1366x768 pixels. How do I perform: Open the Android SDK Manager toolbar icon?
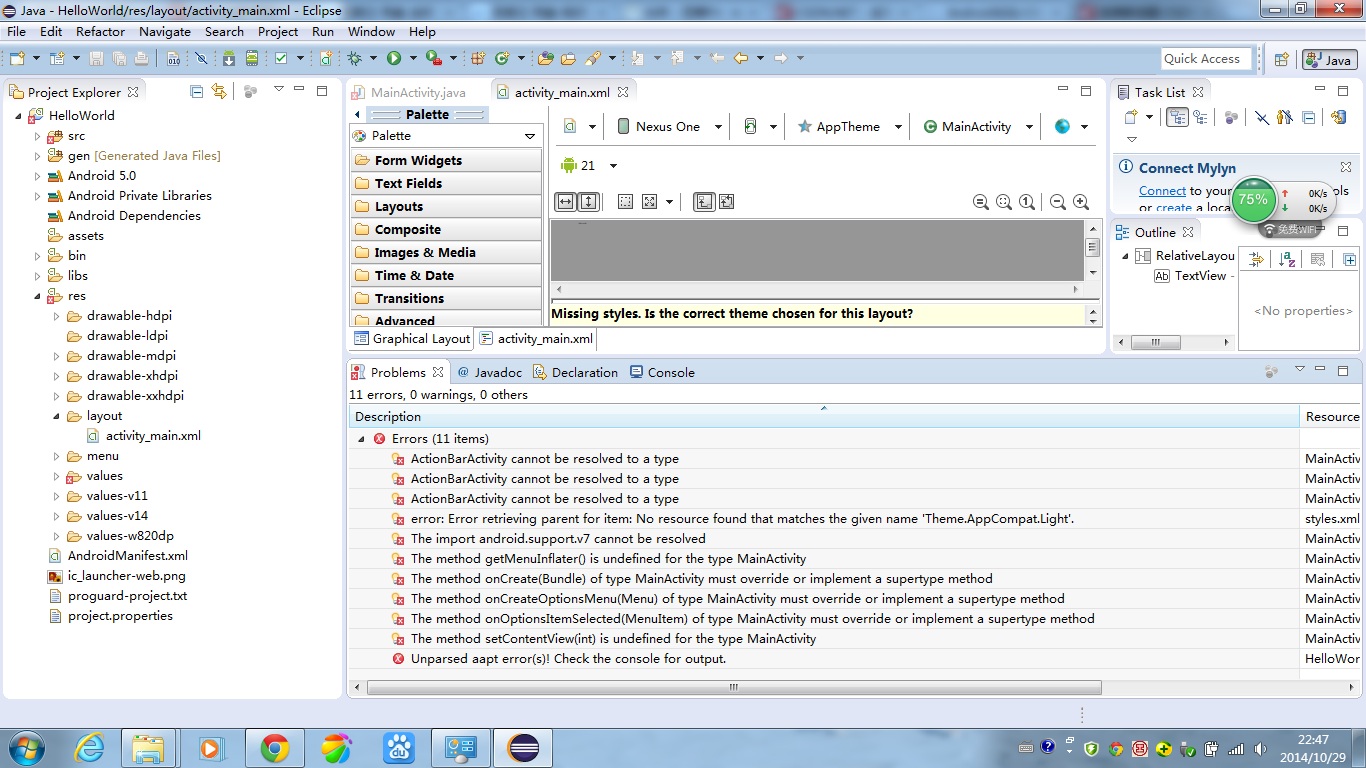coord(228,59)
